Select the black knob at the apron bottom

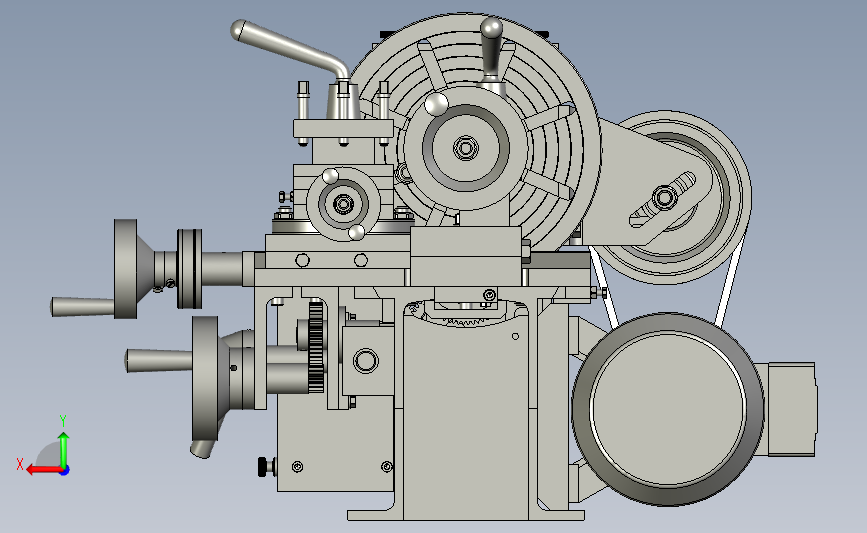click(264, 466)
